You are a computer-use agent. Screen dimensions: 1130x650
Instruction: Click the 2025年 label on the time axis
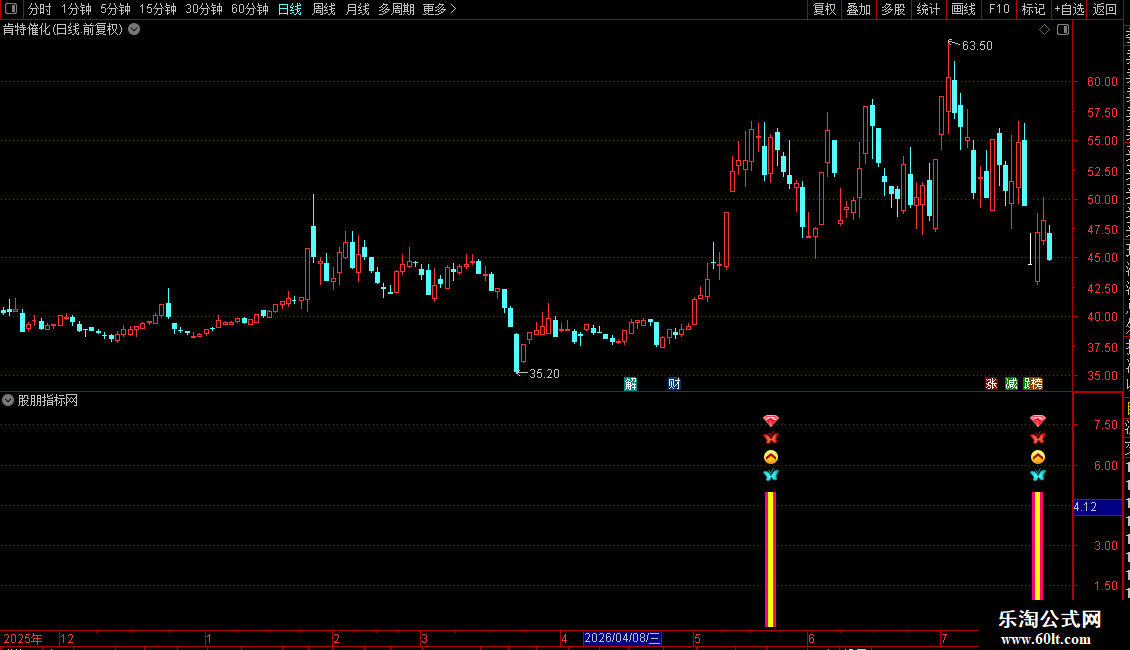22,638
